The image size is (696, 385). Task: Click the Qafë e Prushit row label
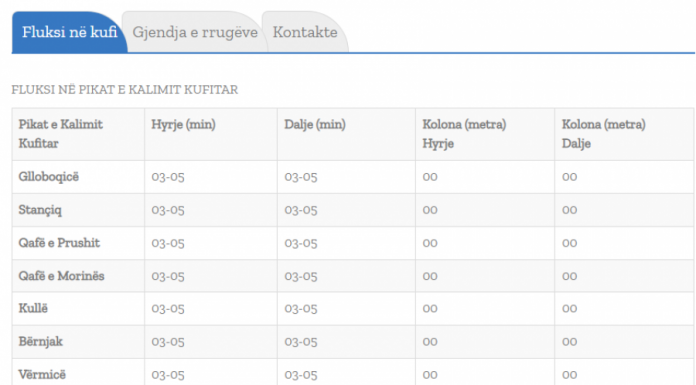coord(59,243)
